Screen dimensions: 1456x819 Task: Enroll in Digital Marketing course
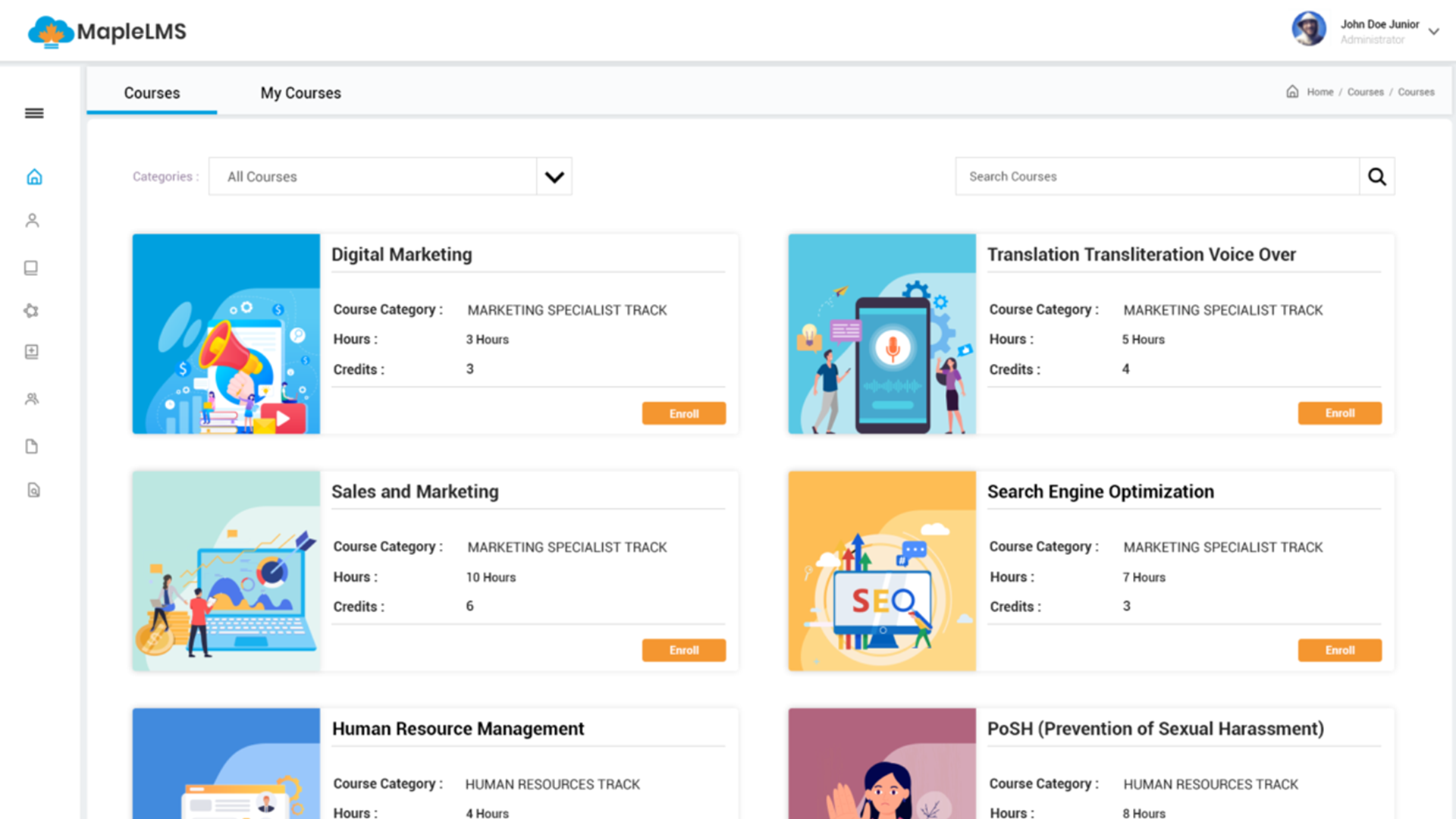coord(684,413)
